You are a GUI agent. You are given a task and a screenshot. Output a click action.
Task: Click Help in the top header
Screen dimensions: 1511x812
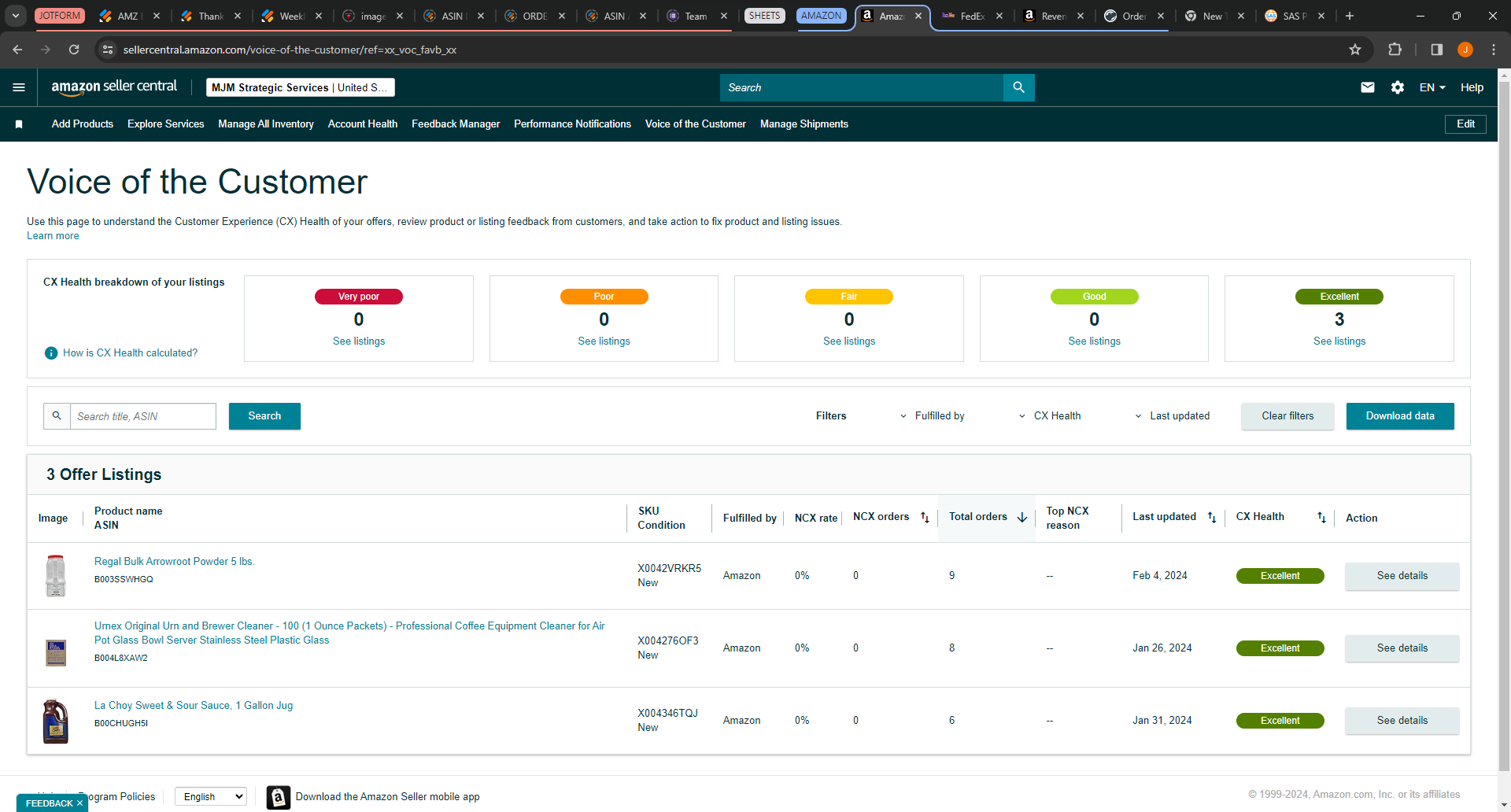coord(1472,87)
